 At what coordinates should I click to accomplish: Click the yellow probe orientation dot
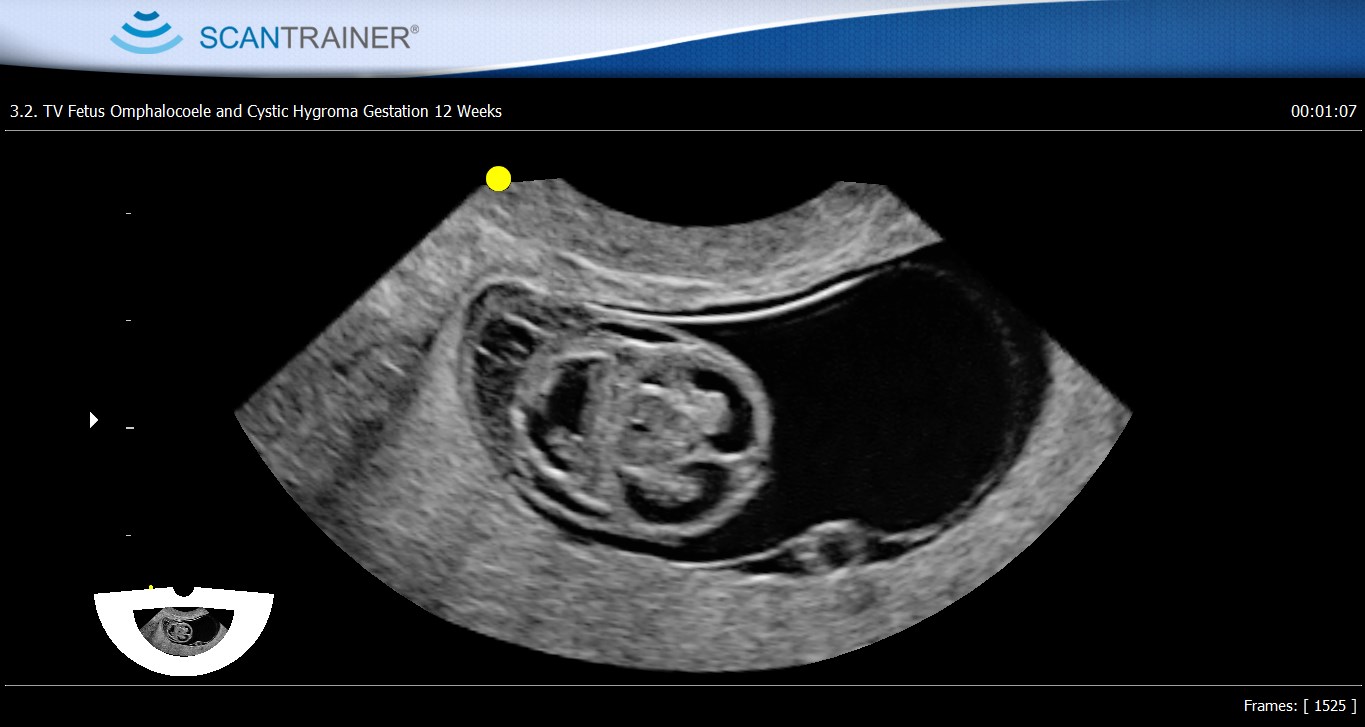tap(498, 179)
